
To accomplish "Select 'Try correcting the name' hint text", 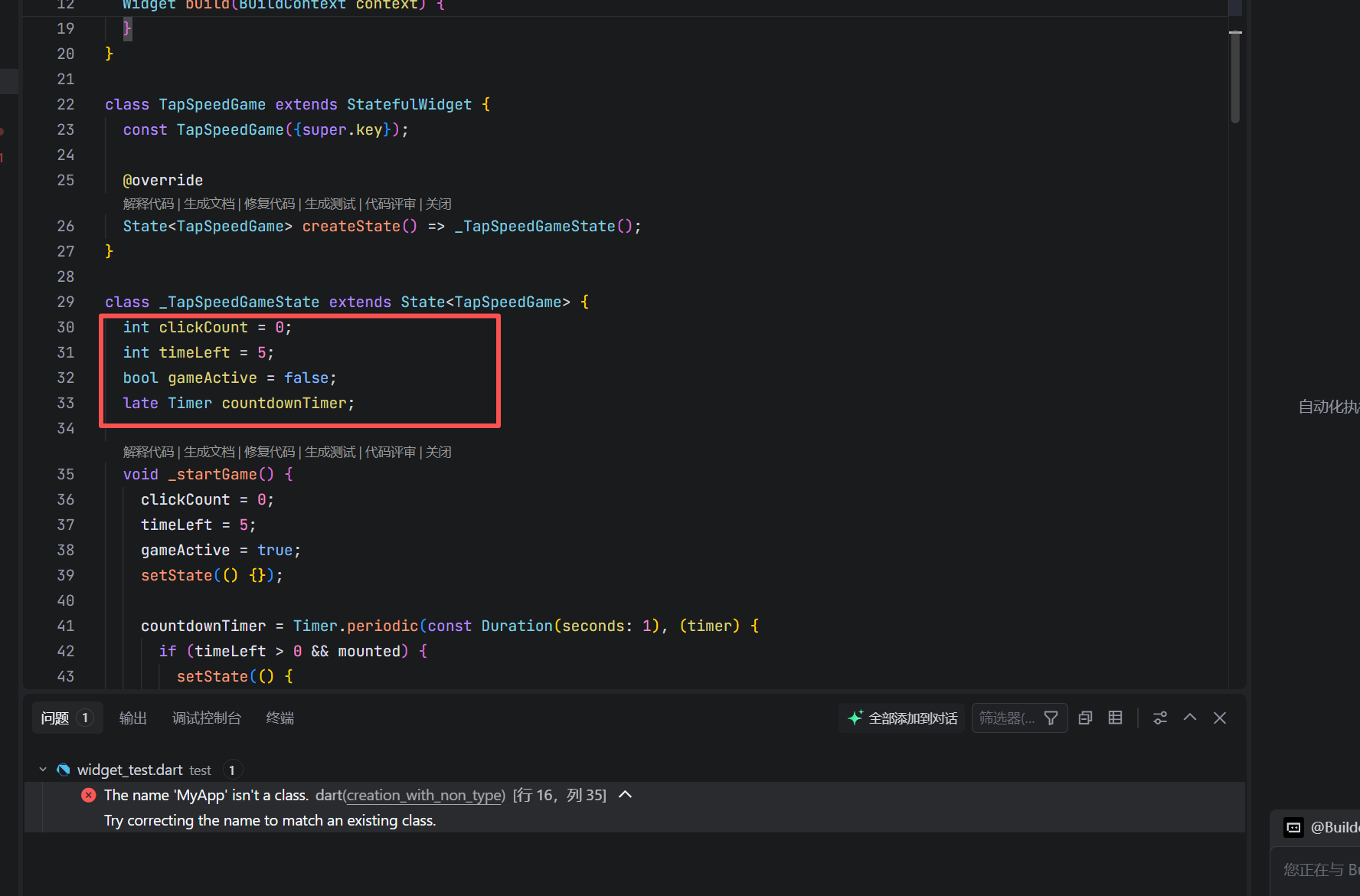I will pos(270,821).
